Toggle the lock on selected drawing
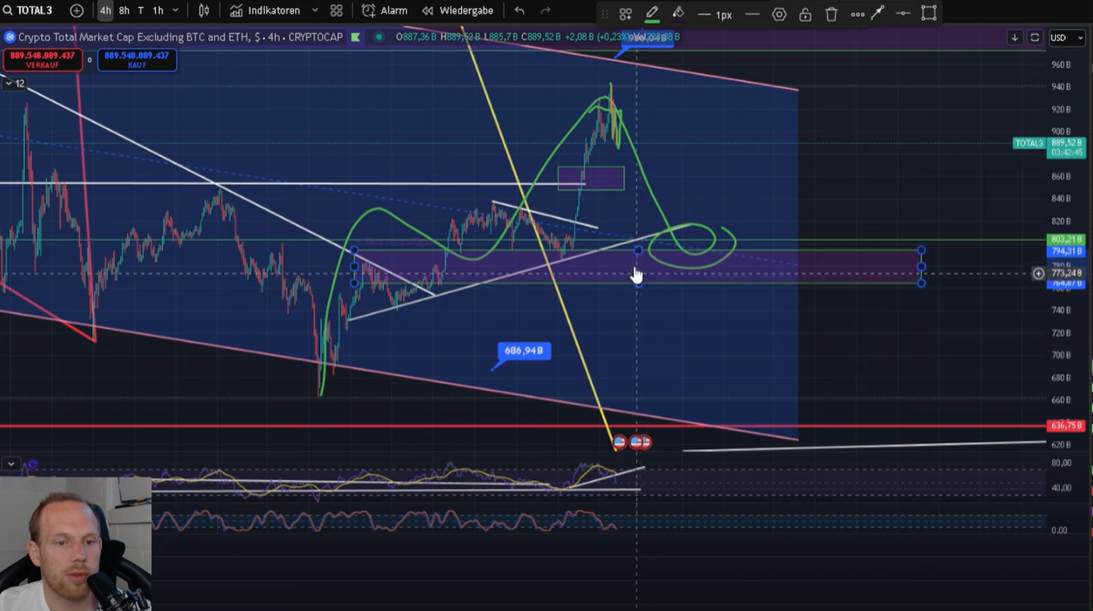This screenshot has width=1093, height=611. (805, 14)
